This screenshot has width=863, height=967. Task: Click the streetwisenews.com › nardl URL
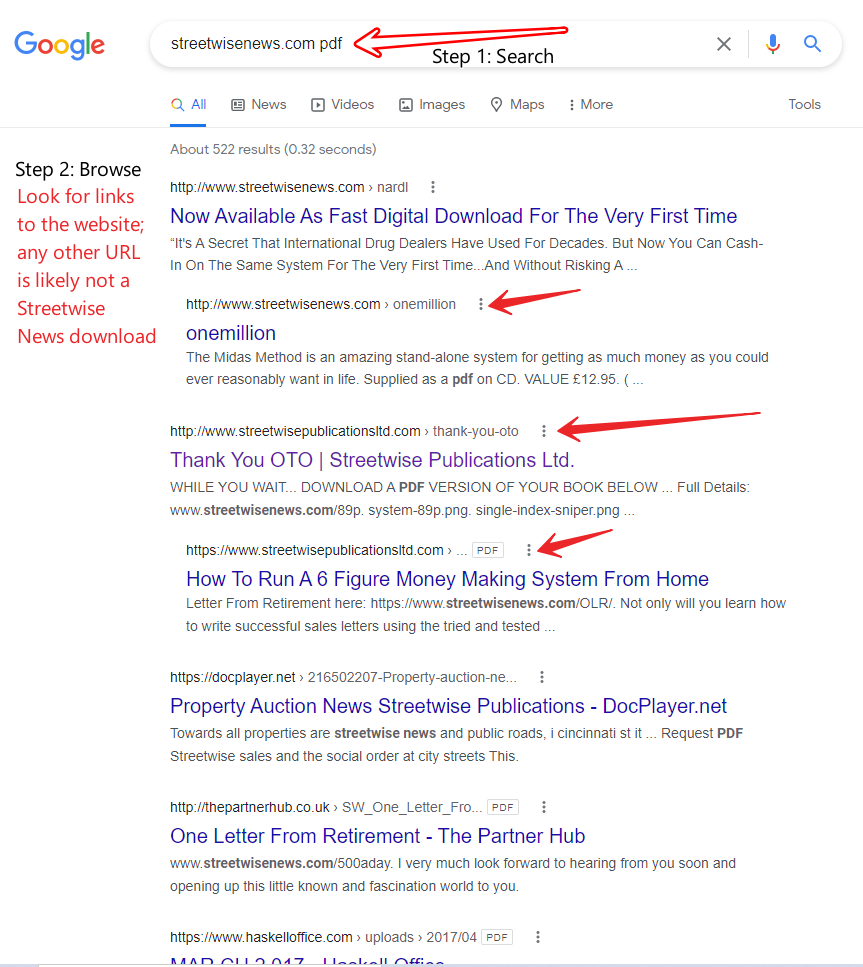click(289, 187)
